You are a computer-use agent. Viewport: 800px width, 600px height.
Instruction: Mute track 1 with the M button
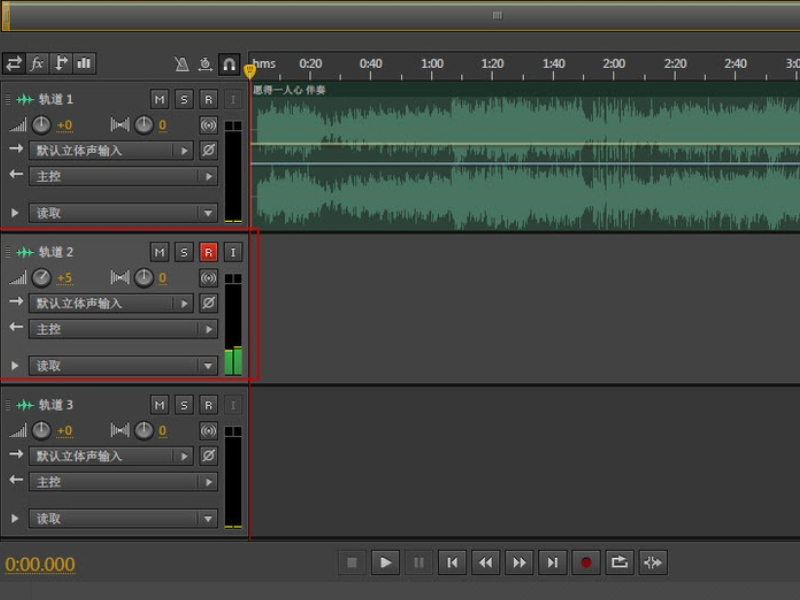[x=160, y=99]
